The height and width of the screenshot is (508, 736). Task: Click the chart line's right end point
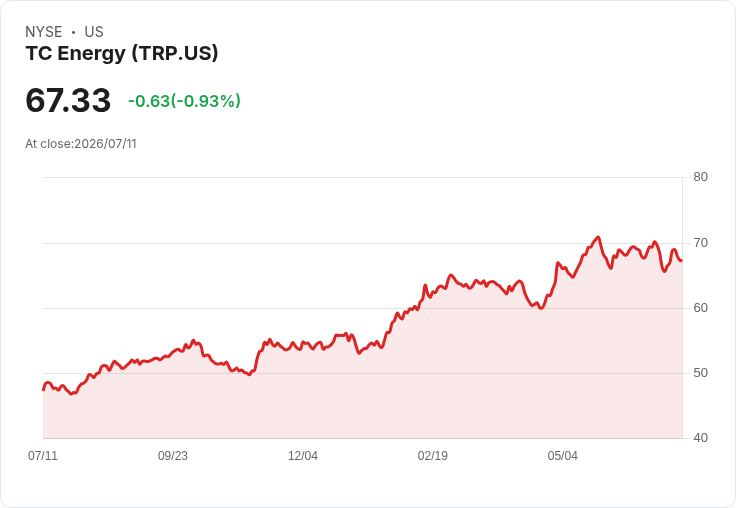(682, 261)
